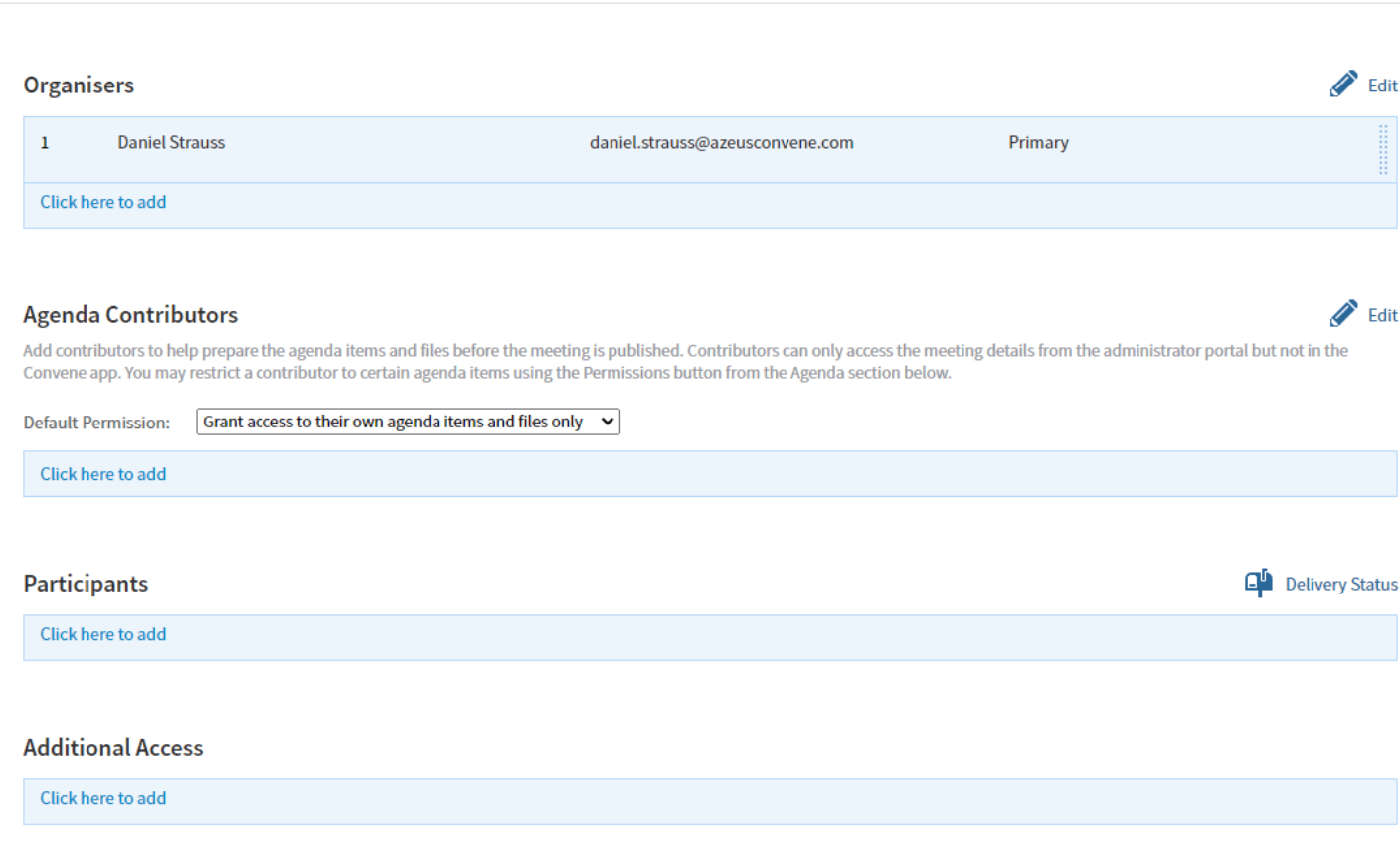Grab the drag handle on Daniel Strauss row
The width and height of the screenshot is (1400, 847).
pos(1383,150)
